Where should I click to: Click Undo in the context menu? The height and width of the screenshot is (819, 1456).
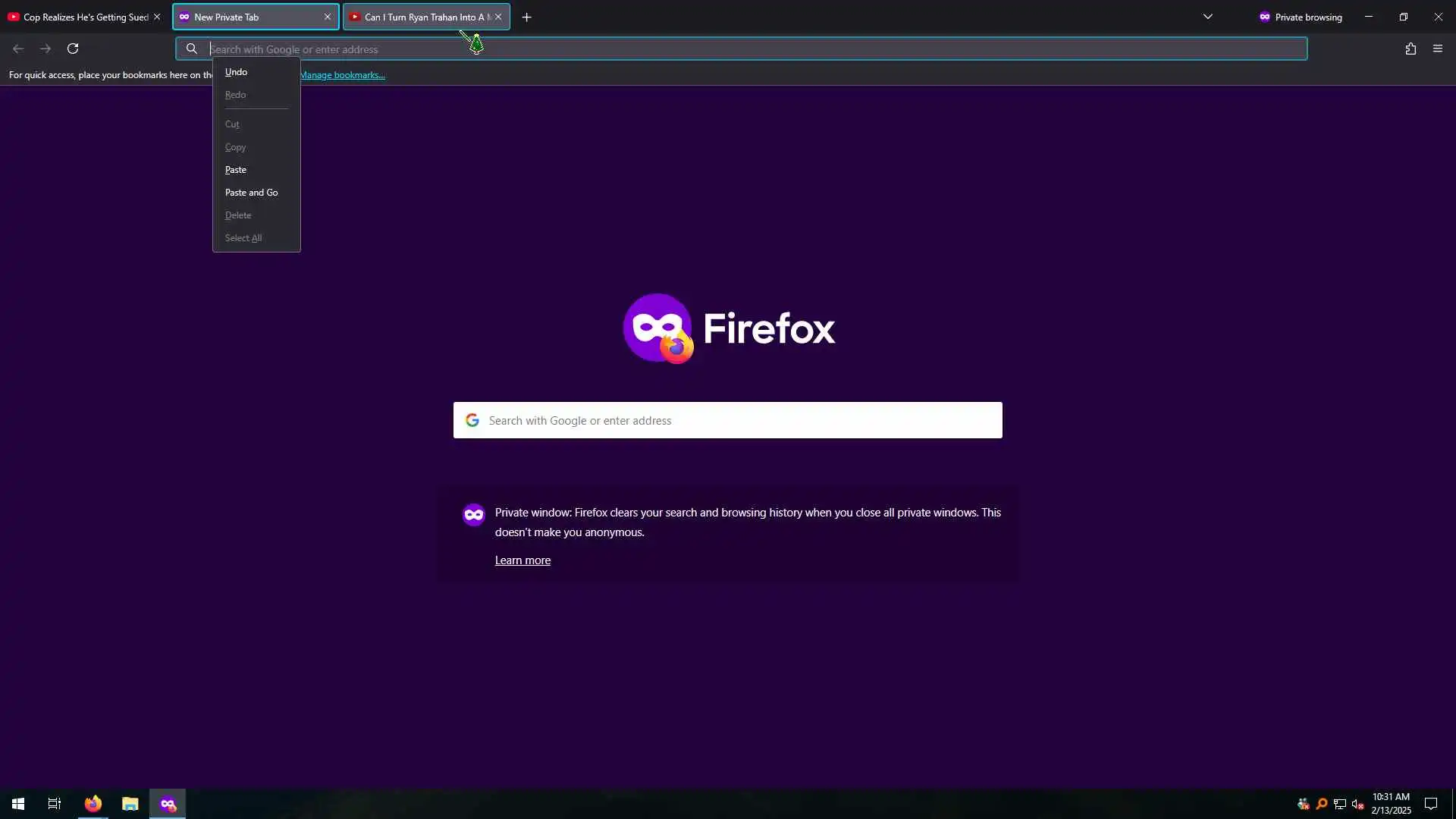coord(236,72)
